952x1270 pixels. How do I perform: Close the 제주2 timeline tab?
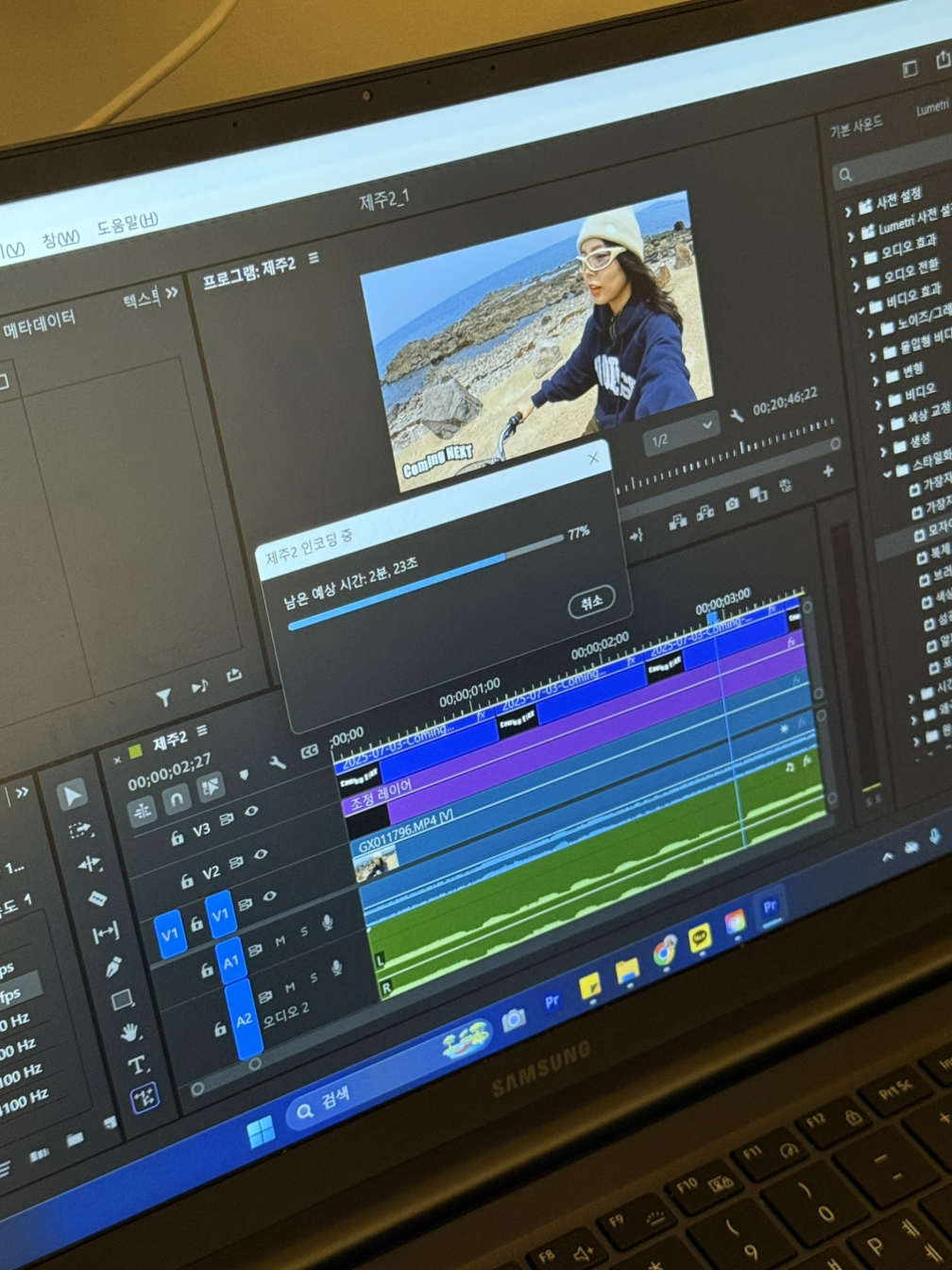point(117,760)
